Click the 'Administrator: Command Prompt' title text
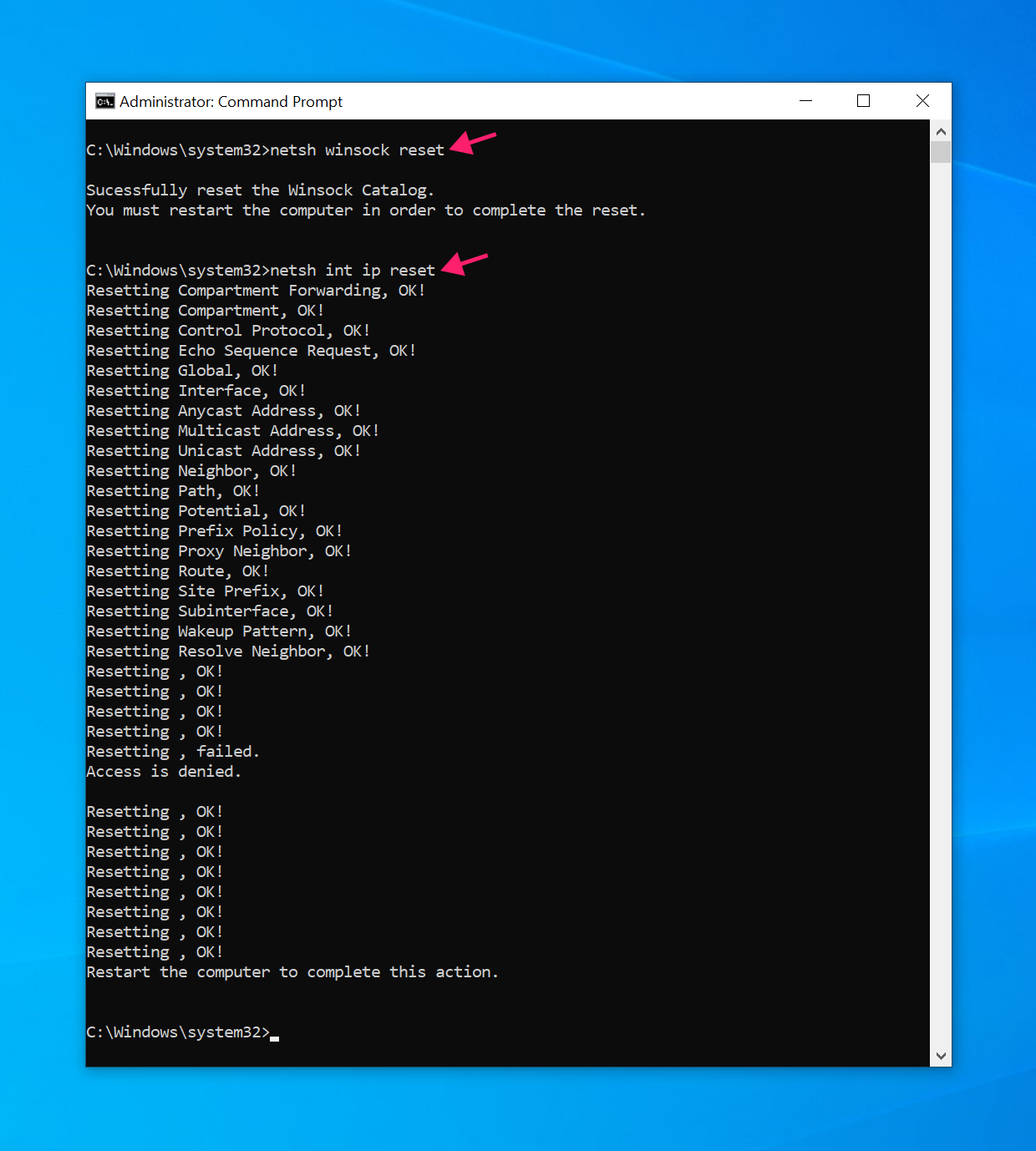Viewport: 1036px width, 1151px height. click(231, 102)
